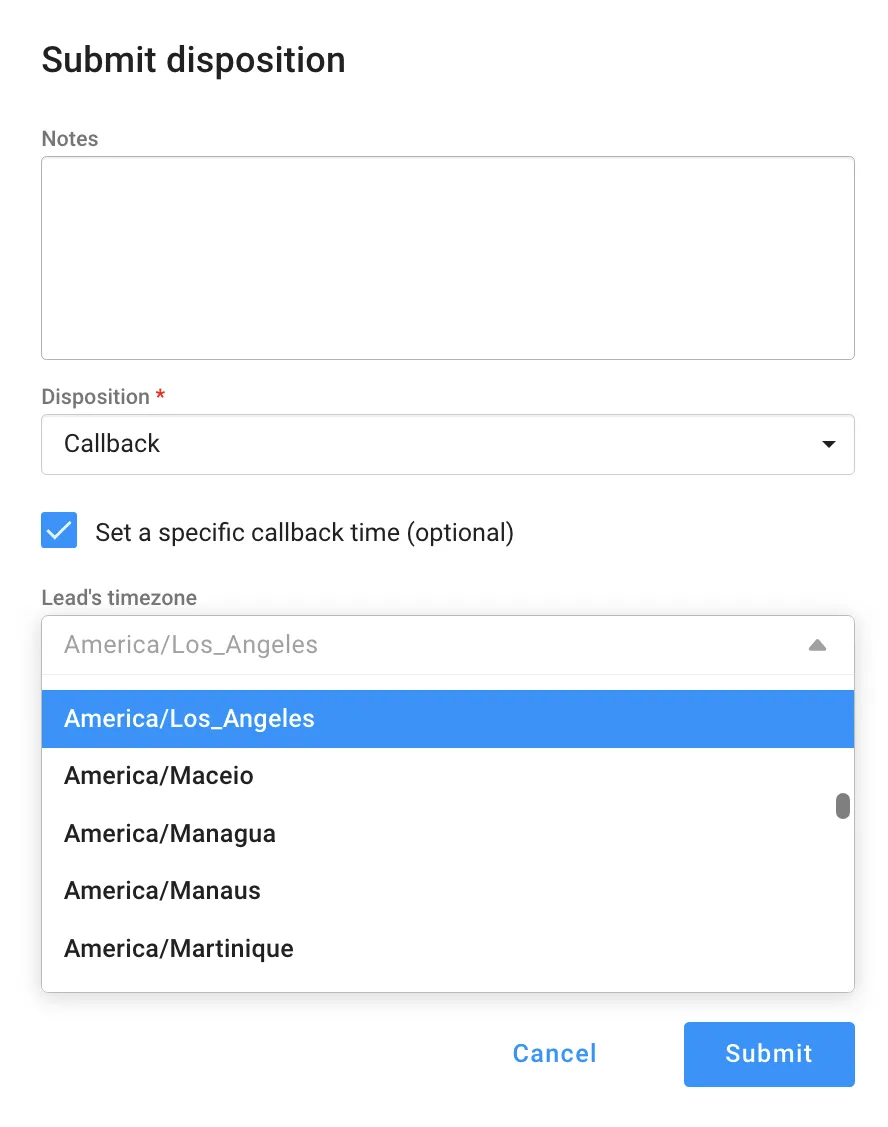Uncheck the specific callback time checkbox
This screenshot has width=888, height=1127.
click(59, 531)
